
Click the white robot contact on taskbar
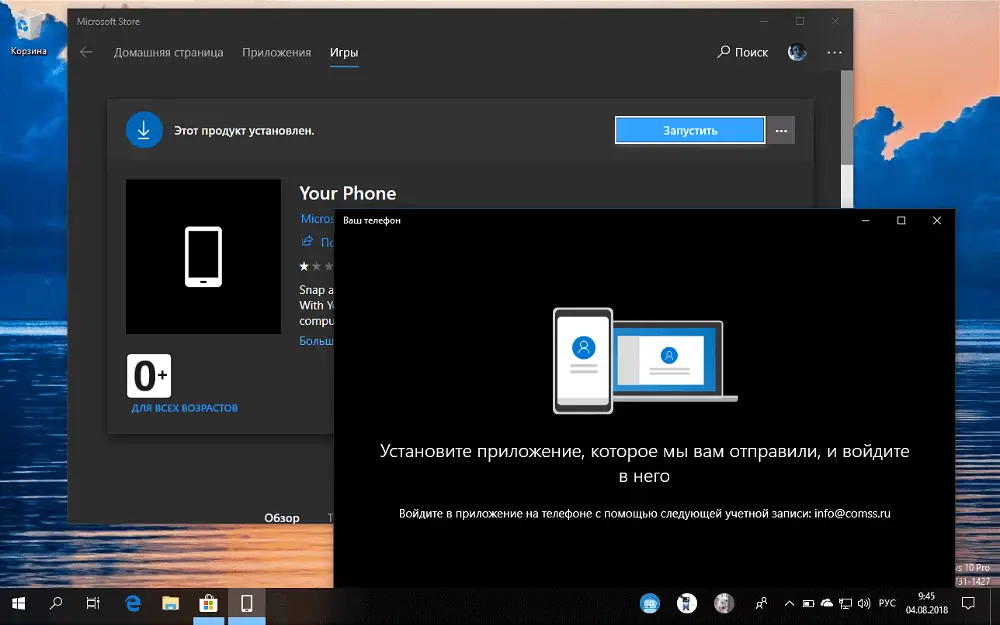[x=687, y=603]
